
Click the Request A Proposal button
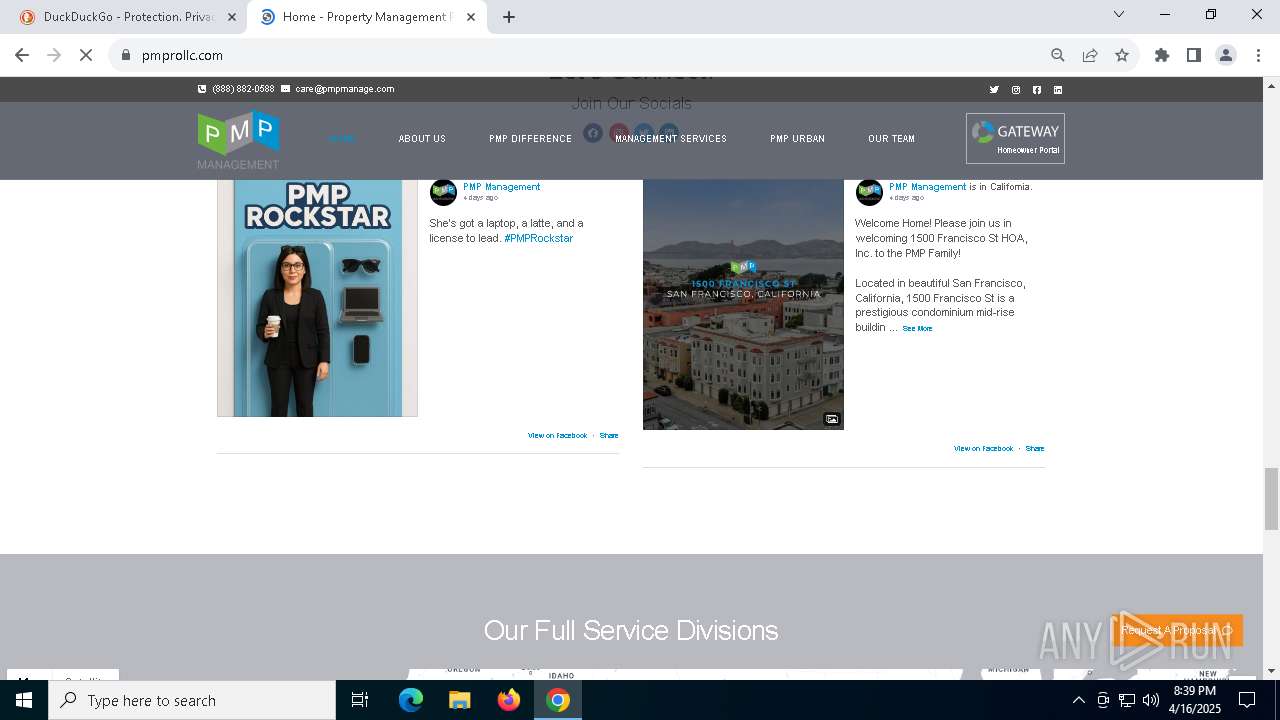1177,630
